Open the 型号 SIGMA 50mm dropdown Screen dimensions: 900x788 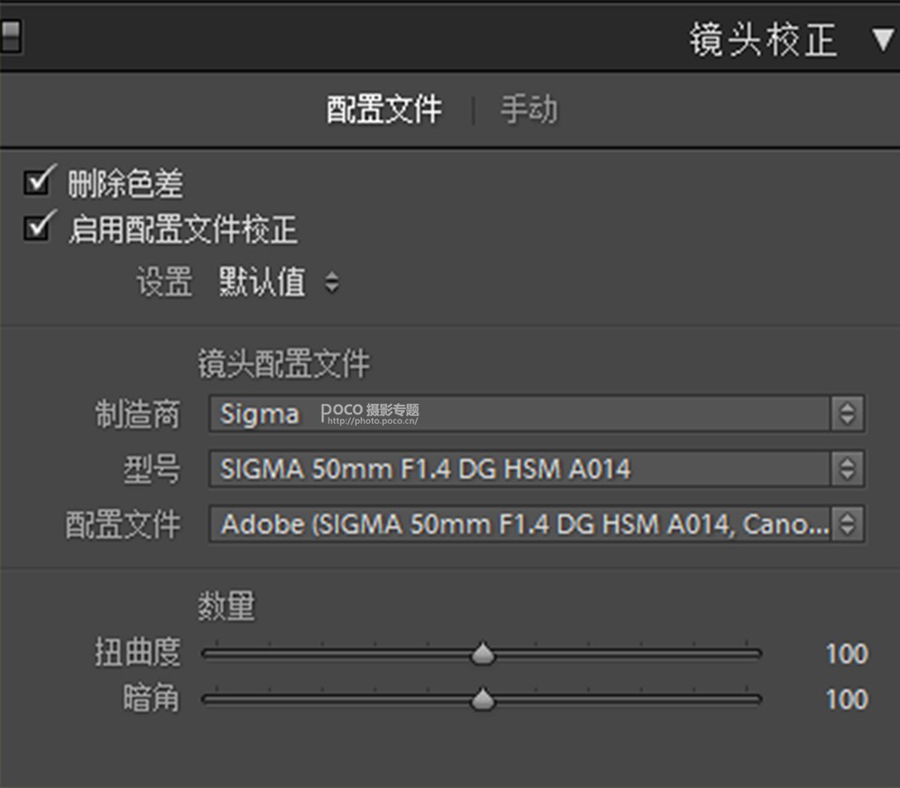(536, 468)
